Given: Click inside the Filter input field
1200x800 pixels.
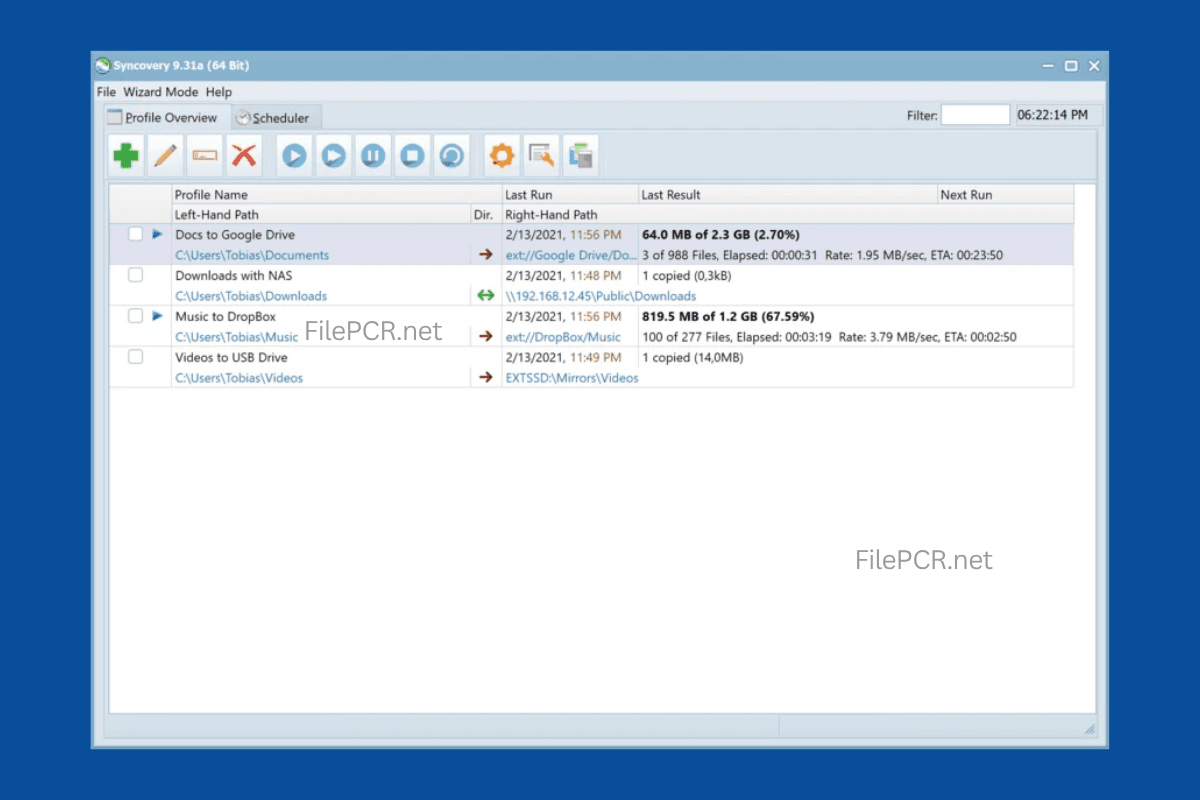Looking at the screenshot, I should [975, 115].
